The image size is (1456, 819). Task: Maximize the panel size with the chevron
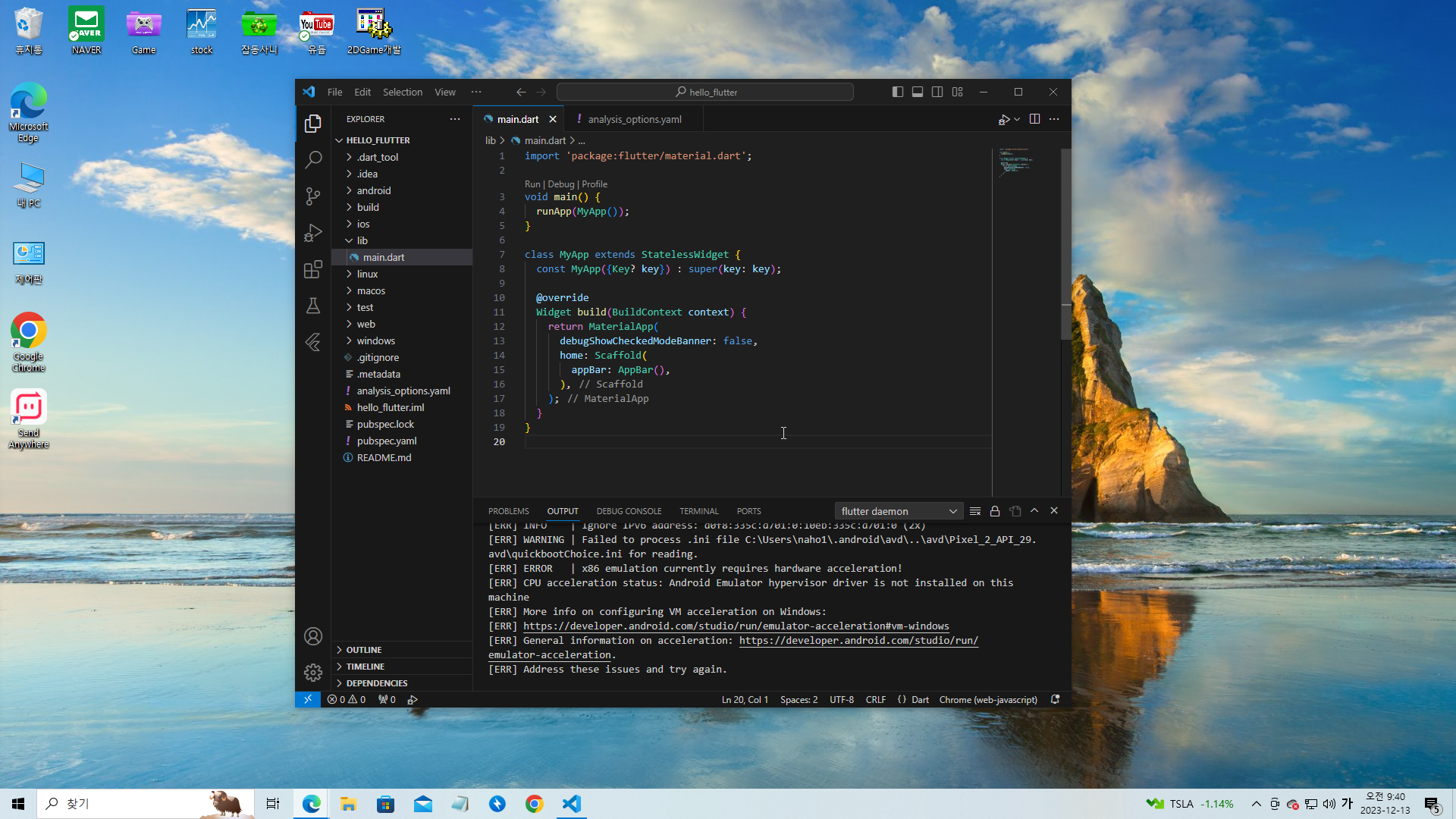click(x=1034, y=511)
